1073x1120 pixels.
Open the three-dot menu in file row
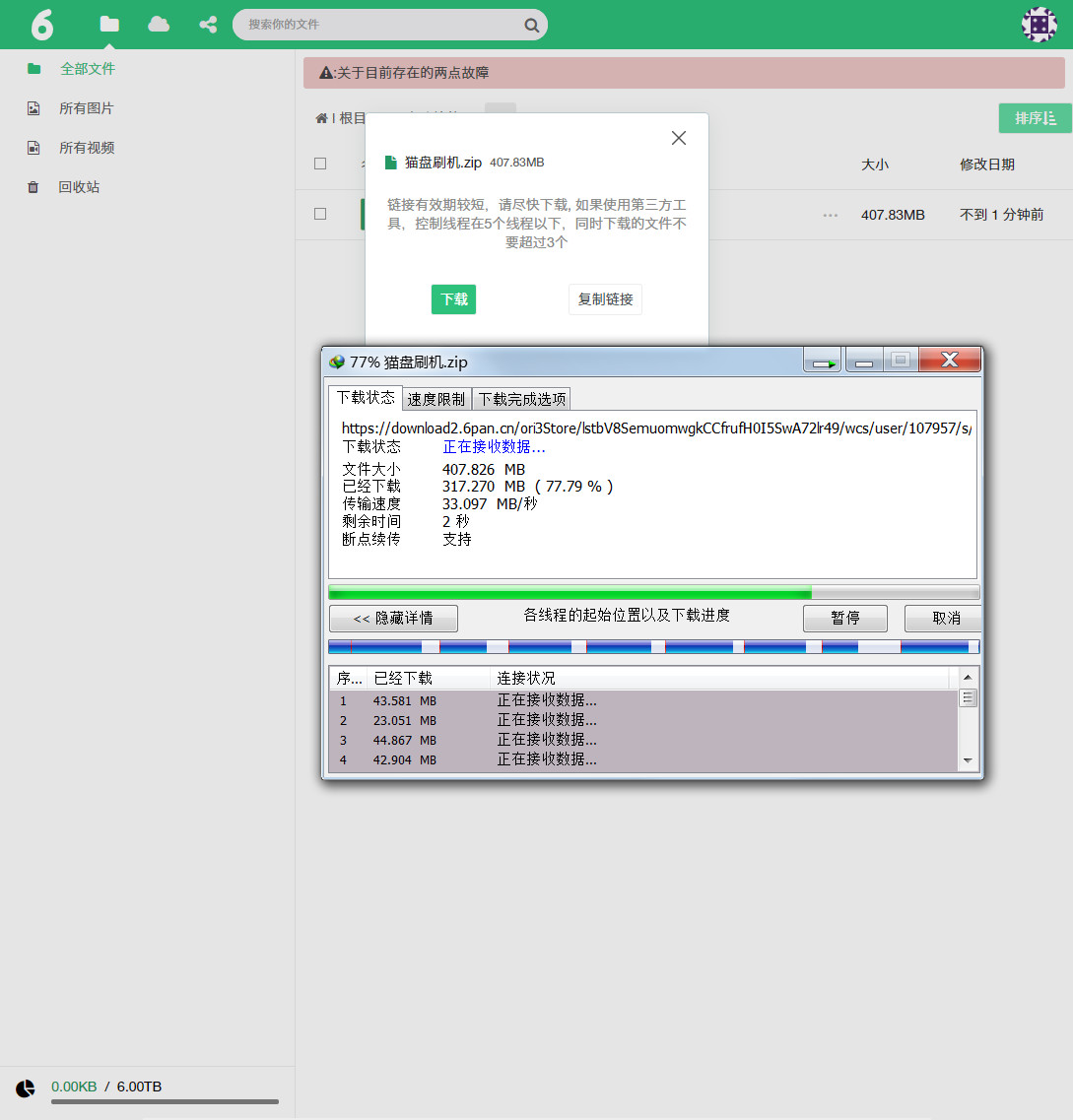[x=830, y=215]
